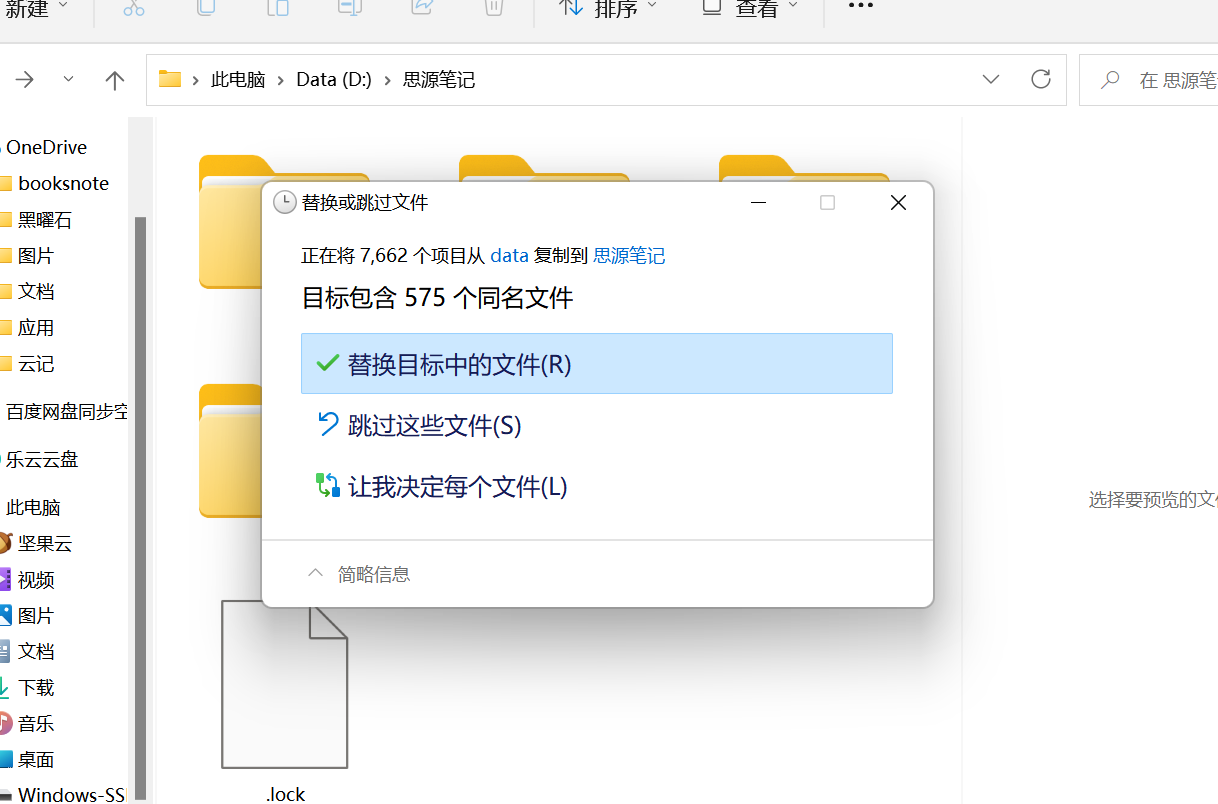The image size is (1218, 804).
Task: Open 云记 folder in sidebar
Action: (x=36, y=364)
